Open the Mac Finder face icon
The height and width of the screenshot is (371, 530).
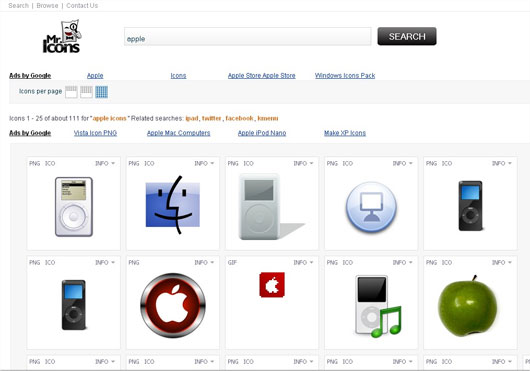pos(173,205)
